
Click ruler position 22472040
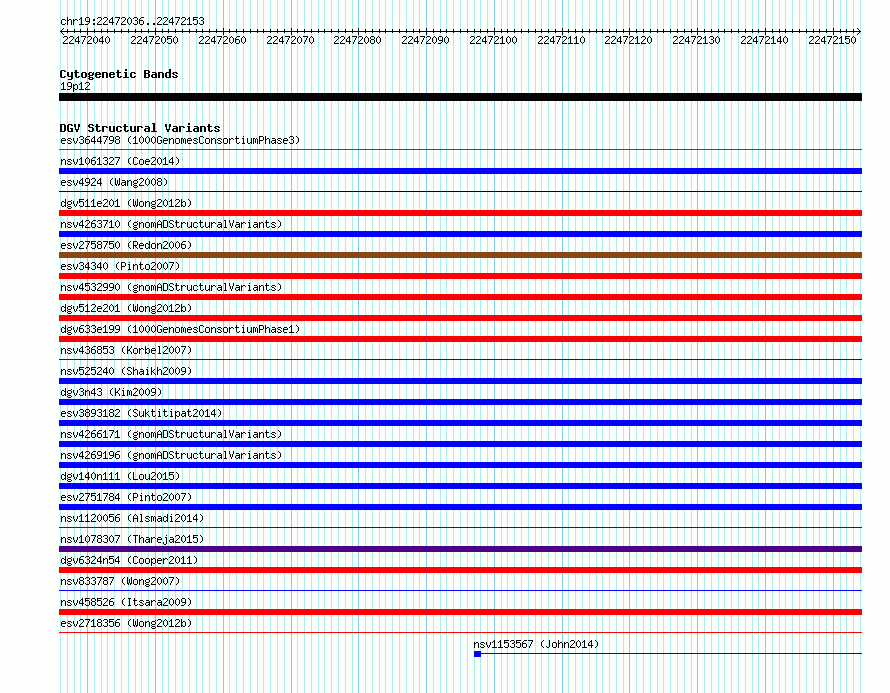(86, 40)
